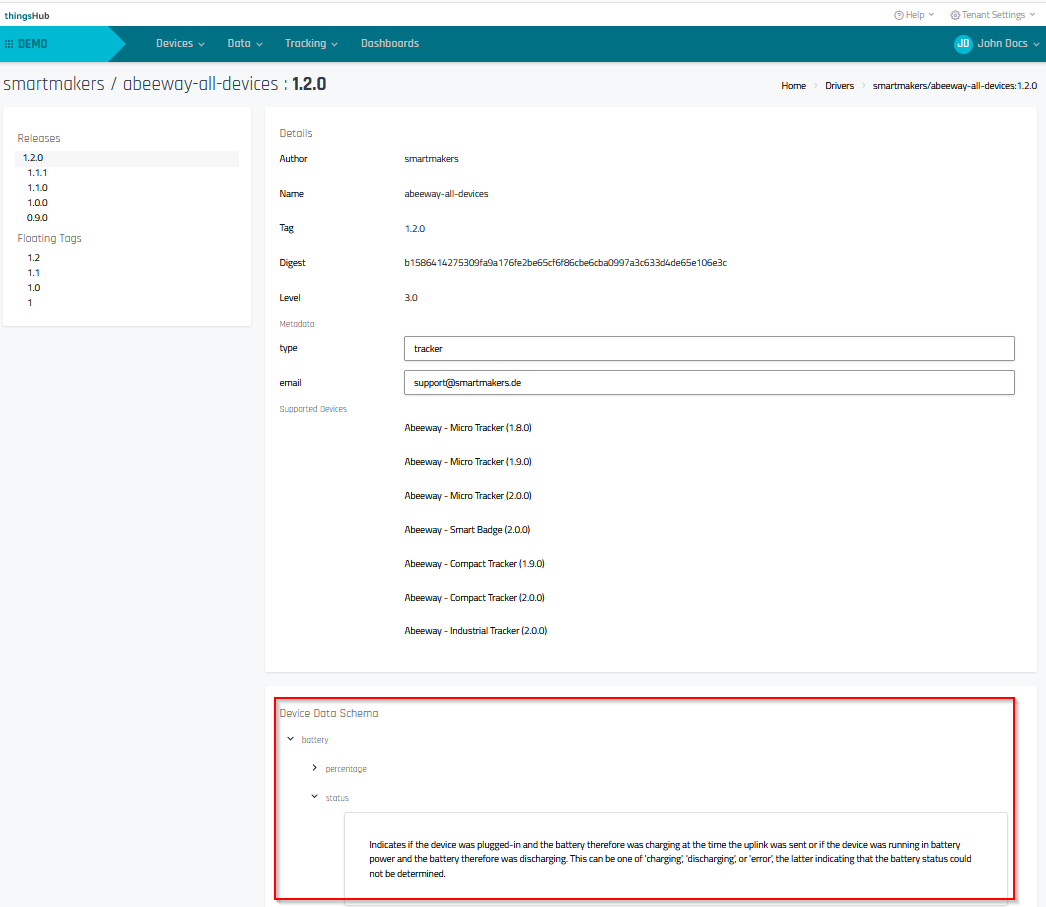Select floating tag 1.2

[x=34, y=258]
